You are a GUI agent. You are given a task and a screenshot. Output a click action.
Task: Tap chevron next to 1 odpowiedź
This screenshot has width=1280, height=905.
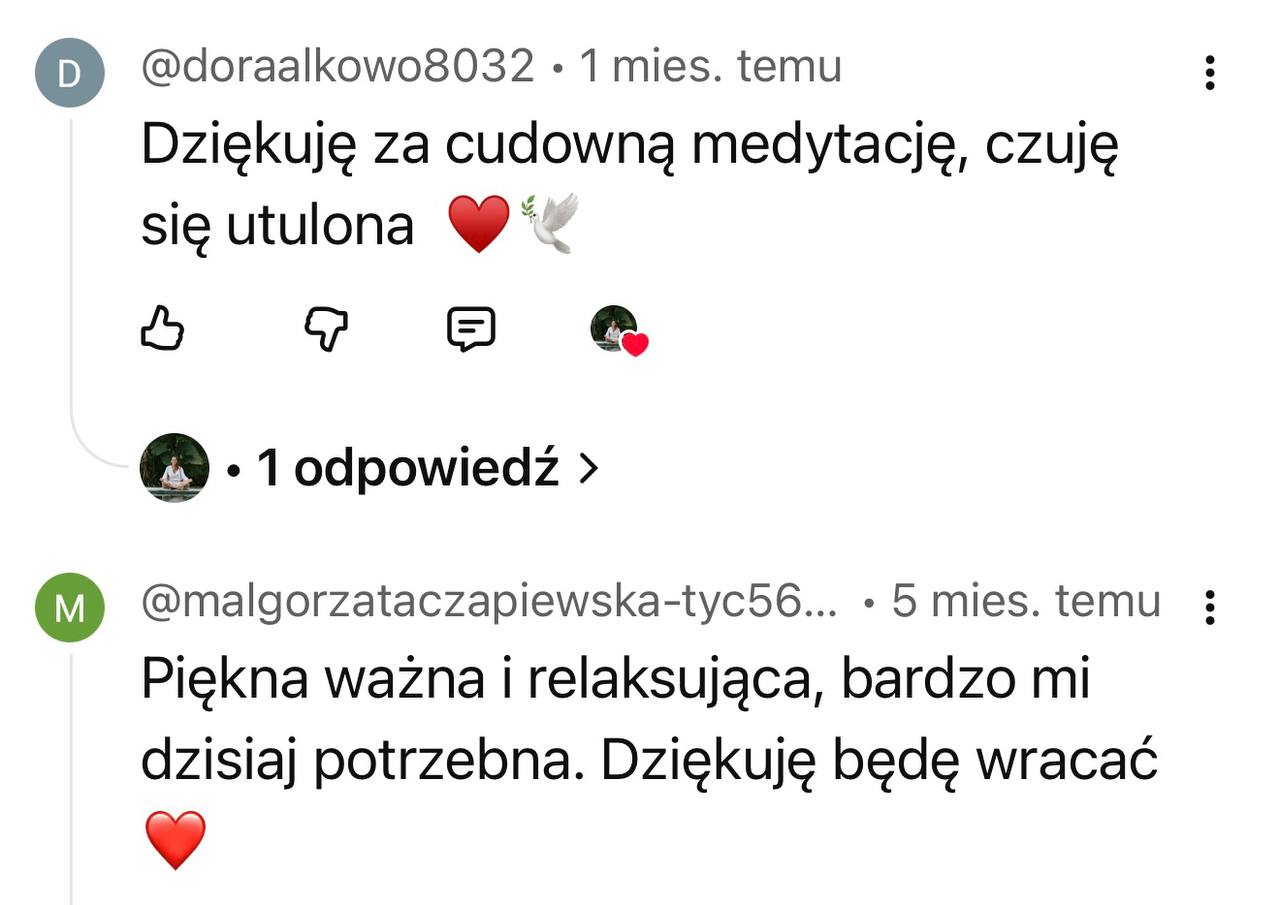coord(590,467)
